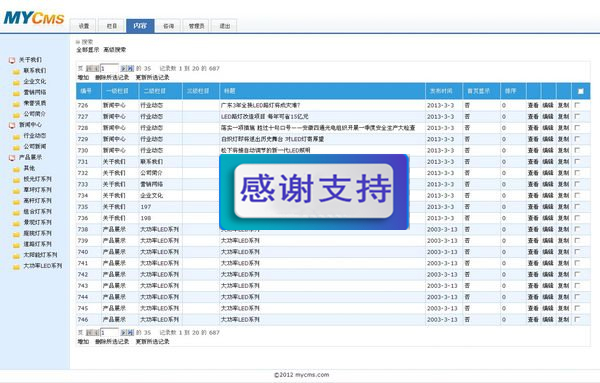Check the checkbox for record 743
The height and width of the screenshot is (383, 600).
577,285
